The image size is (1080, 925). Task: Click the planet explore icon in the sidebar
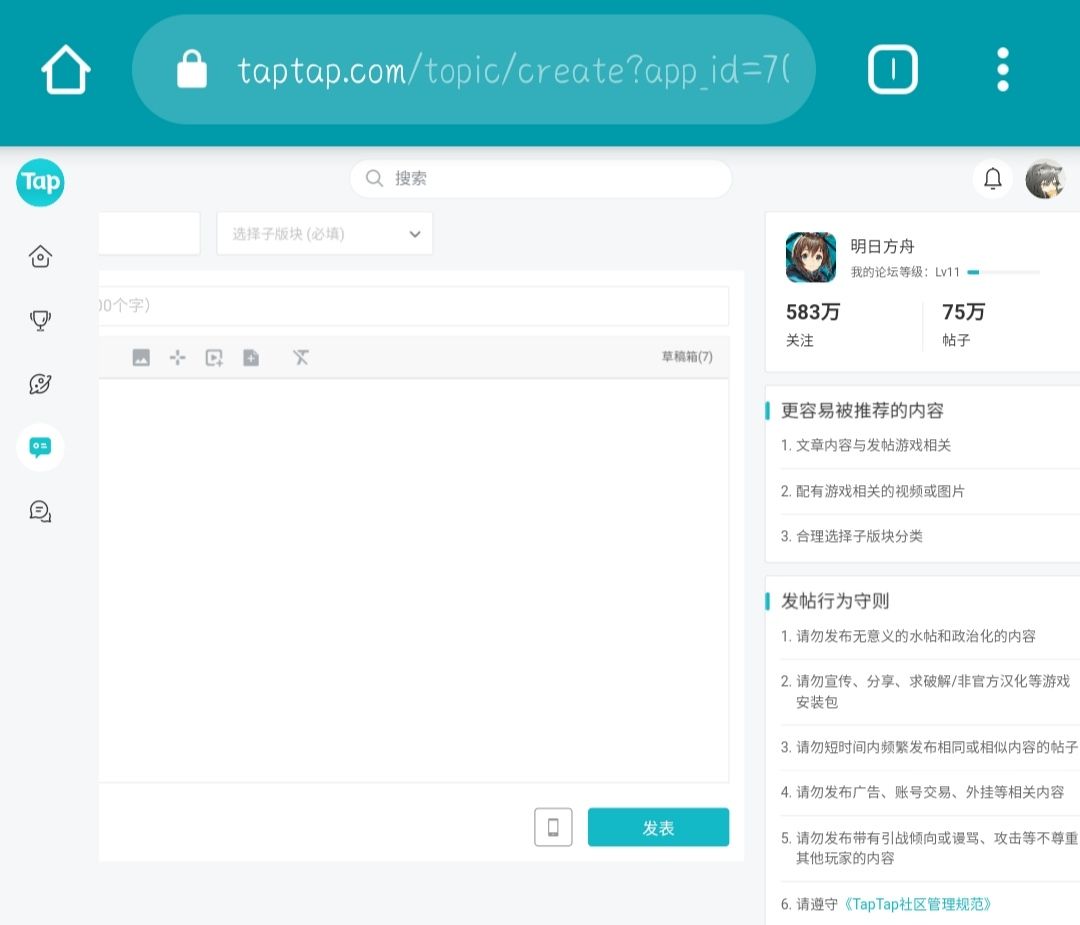(40, 384)
